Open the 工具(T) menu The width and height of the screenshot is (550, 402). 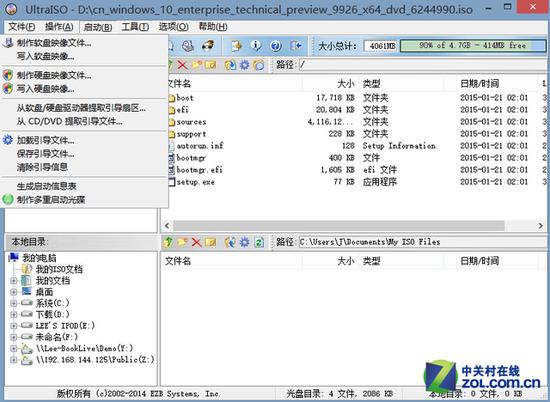point(135,27)
